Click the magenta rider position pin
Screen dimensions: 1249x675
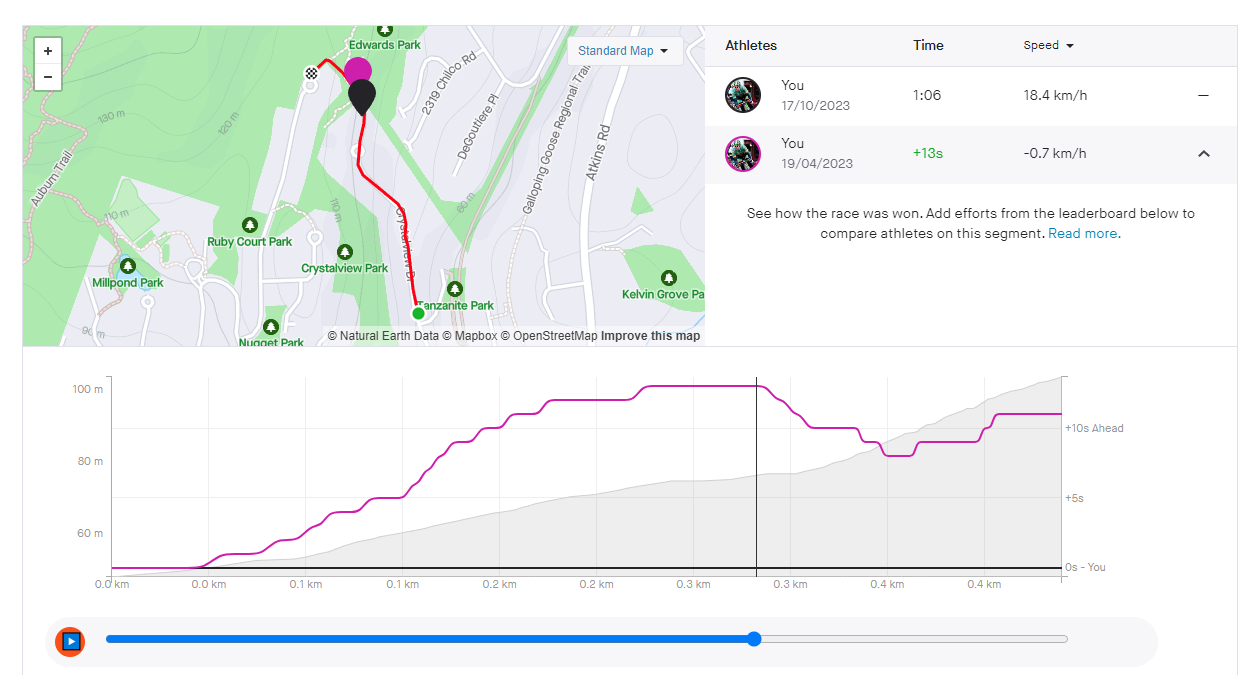[357, 70]
